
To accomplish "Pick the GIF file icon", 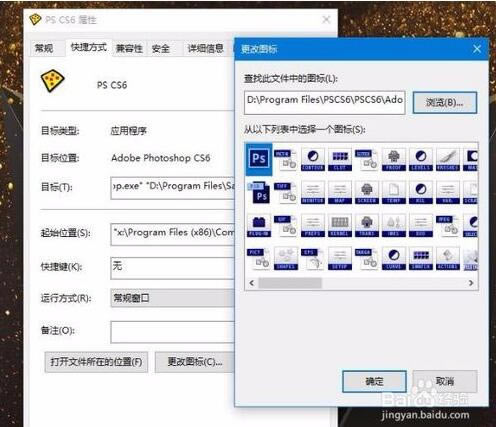I will coord(286,226).
